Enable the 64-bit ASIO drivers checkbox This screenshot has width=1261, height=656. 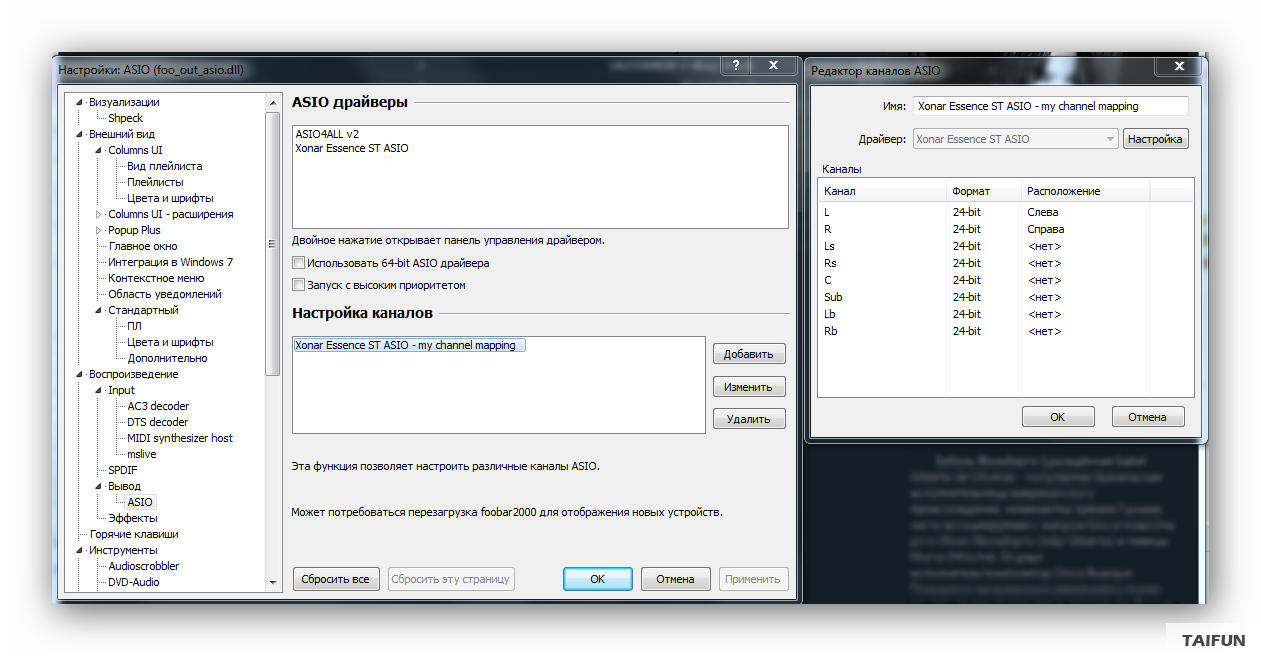click(x=298, y=263)
